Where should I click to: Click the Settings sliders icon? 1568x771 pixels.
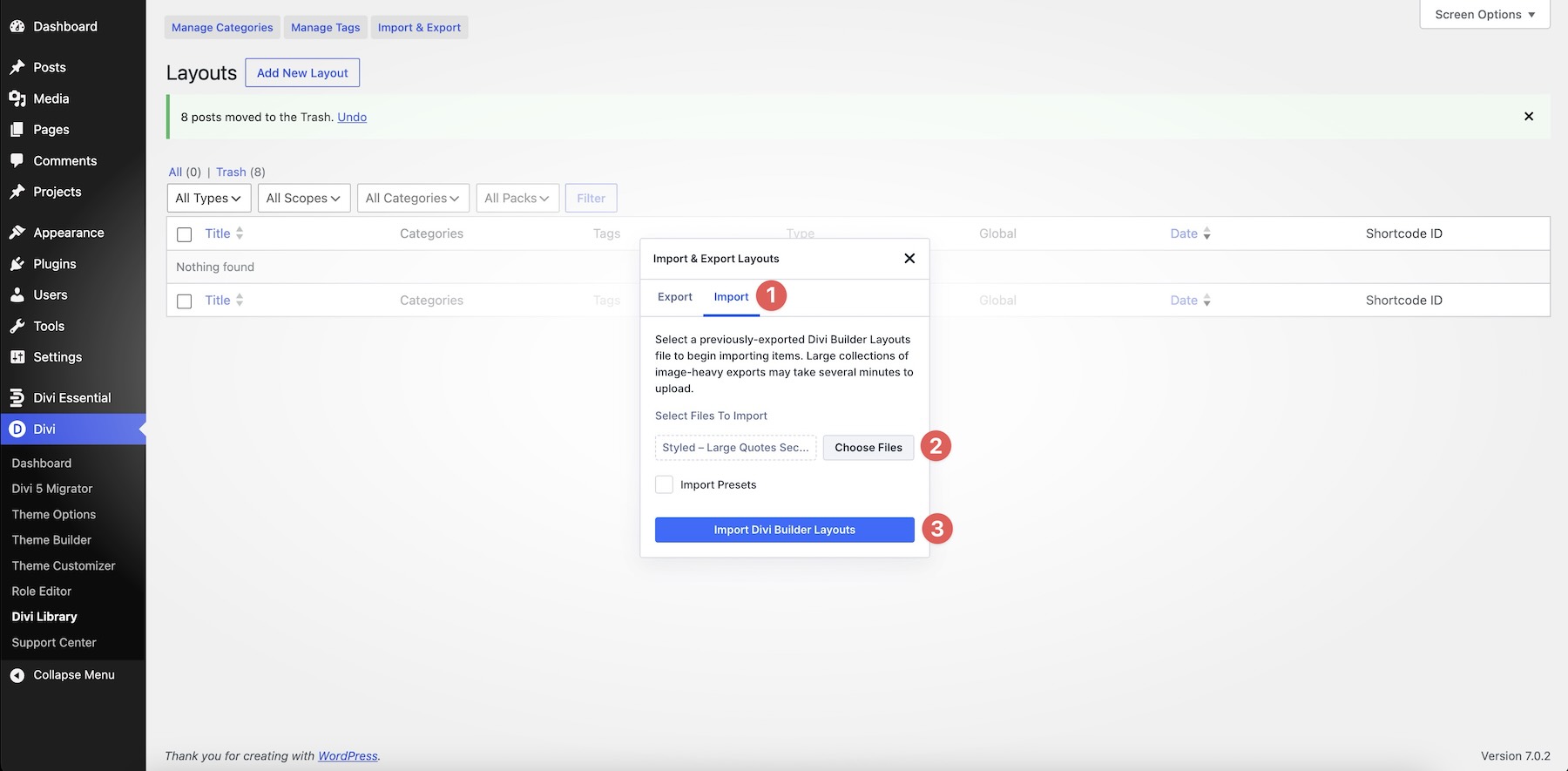[x=17, y=357]
